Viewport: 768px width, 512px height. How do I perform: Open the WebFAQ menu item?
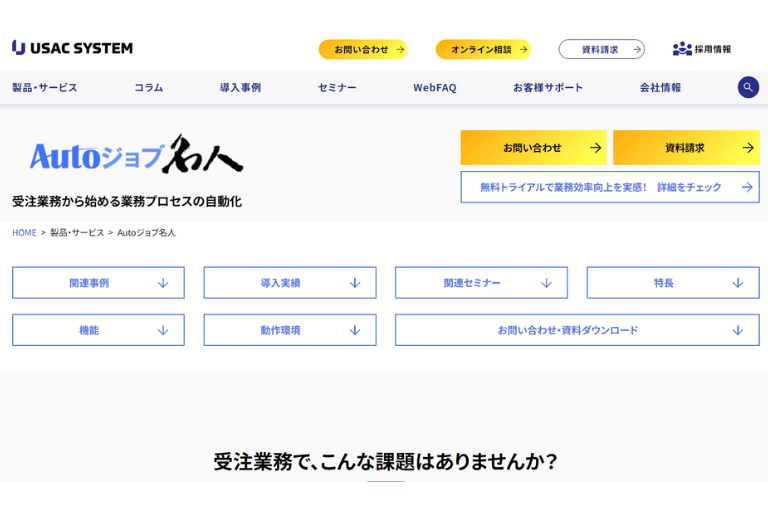pyautogui.click(x=434, y=88)
